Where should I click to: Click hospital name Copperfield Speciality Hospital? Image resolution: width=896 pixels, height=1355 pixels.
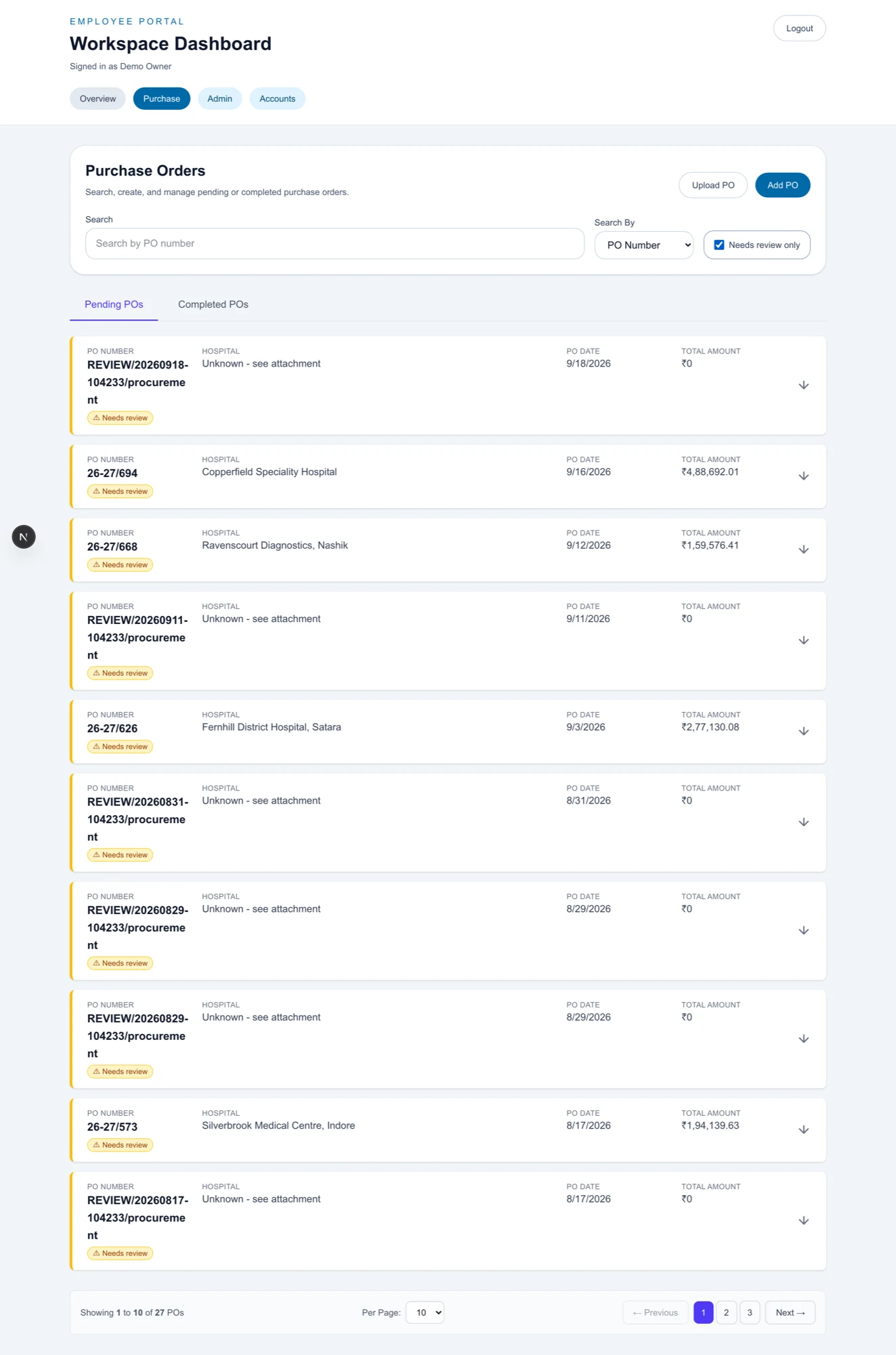[269, 472]
